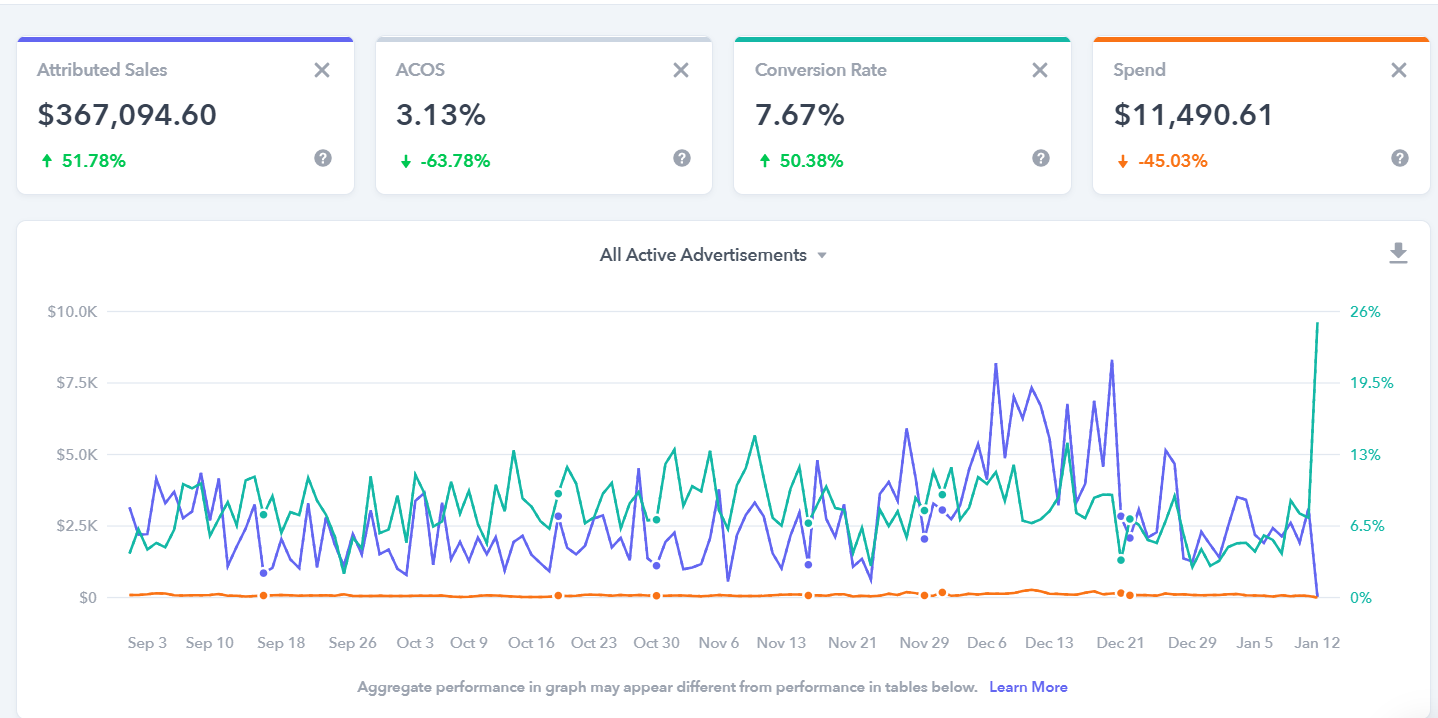Dismiss the Conversion Rate card
The width and height of the screenshot is (1438, 718).
[x=1040, y=70]
